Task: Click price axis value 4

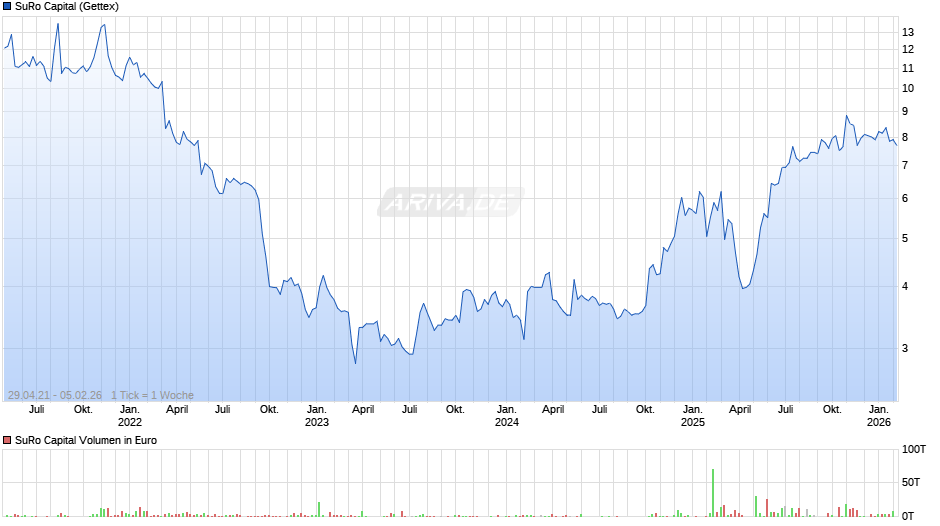Action: [905, 286]
